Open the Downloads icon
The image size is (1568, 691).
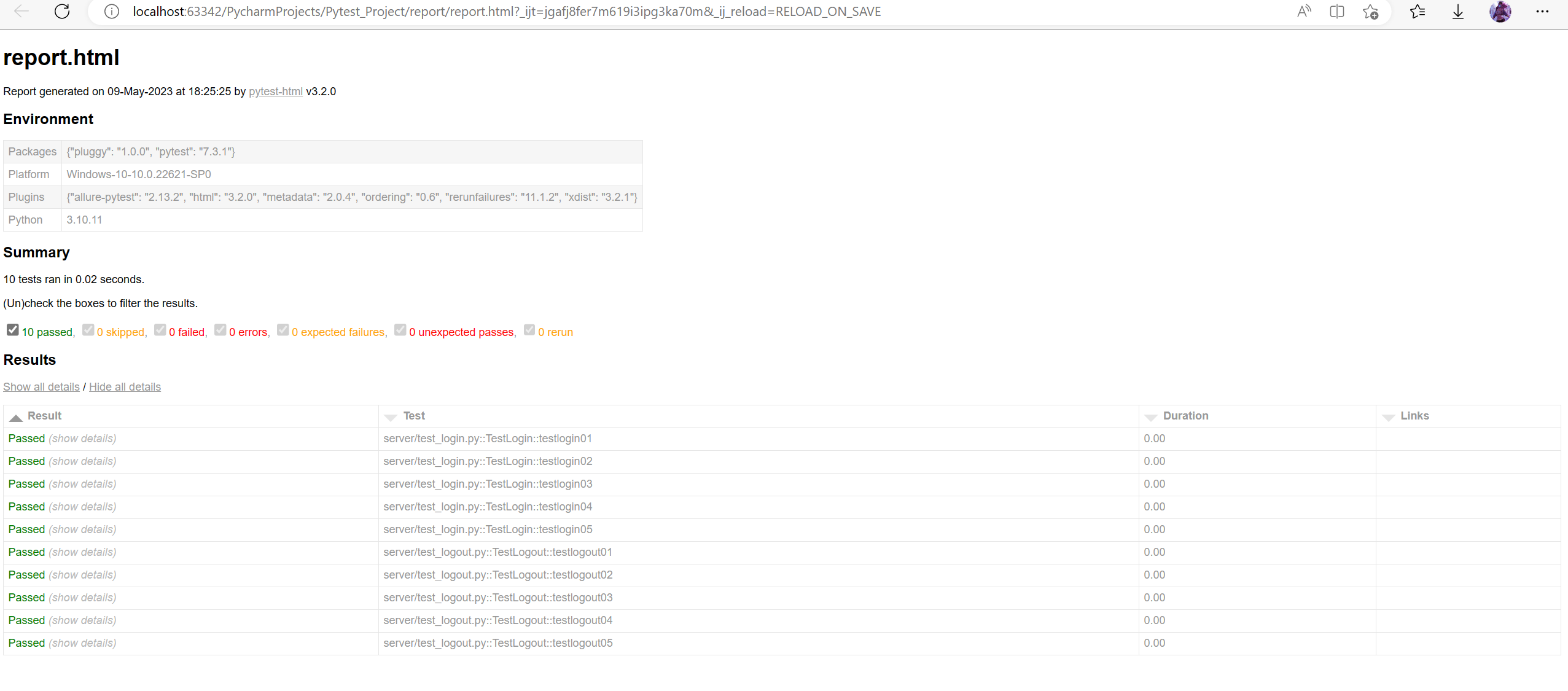pyautogui.click(x=1457, y=12)
